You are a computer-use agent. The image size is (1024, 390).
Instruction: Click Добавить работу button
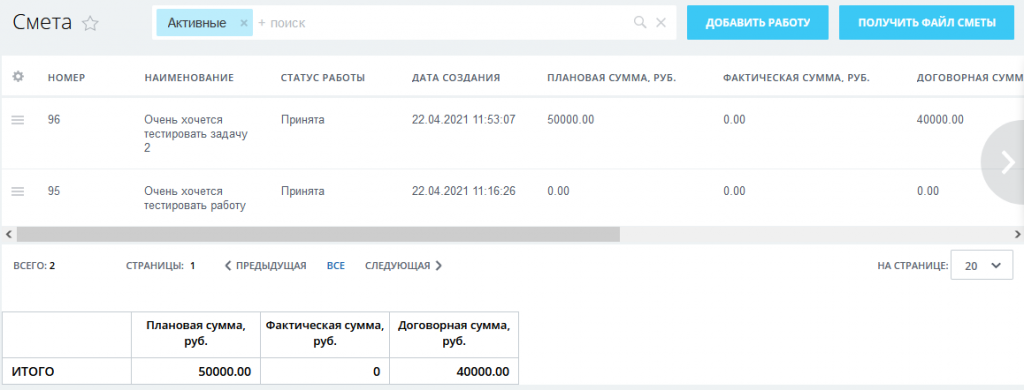[x=758, y=23]
